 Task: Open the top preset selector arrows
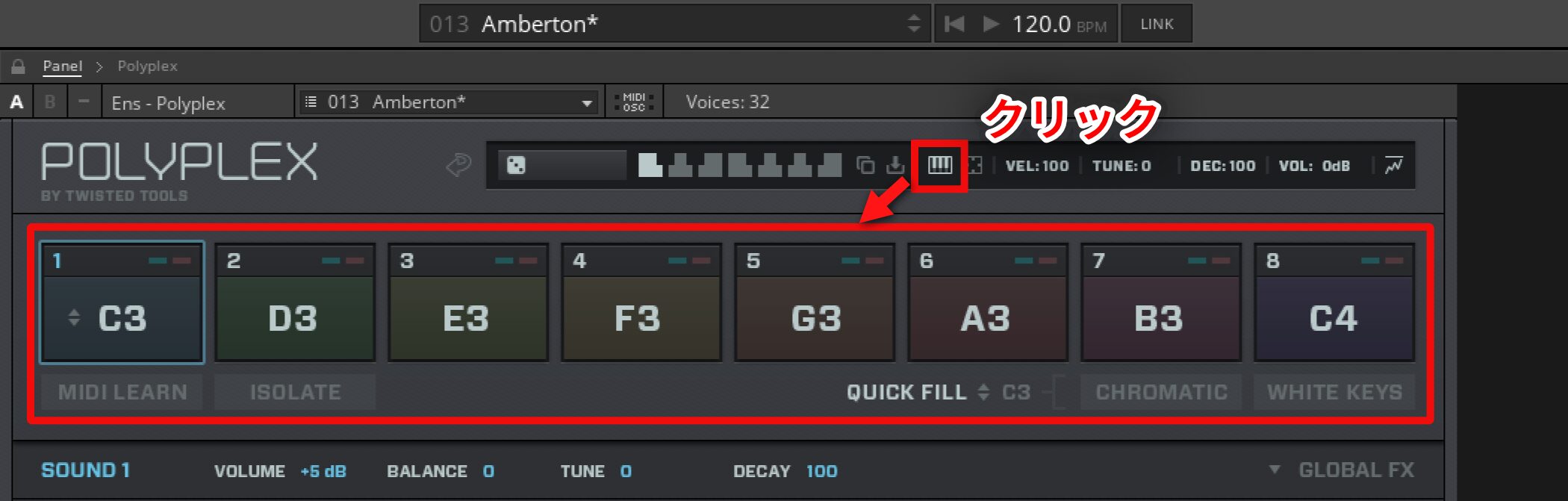pyautogui.click(x=914, y=24)
